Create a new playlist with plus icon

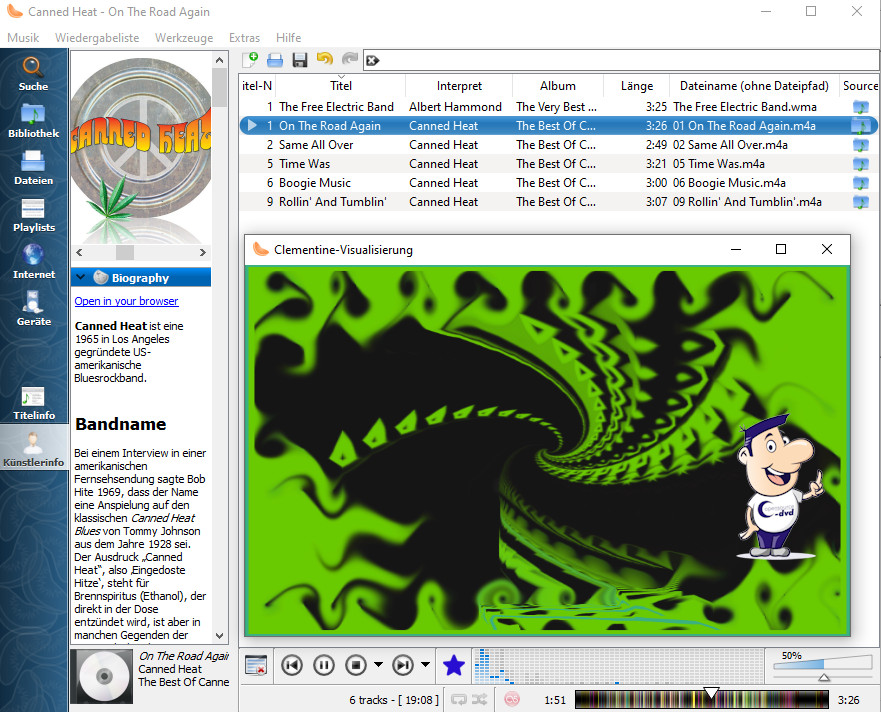250,59
